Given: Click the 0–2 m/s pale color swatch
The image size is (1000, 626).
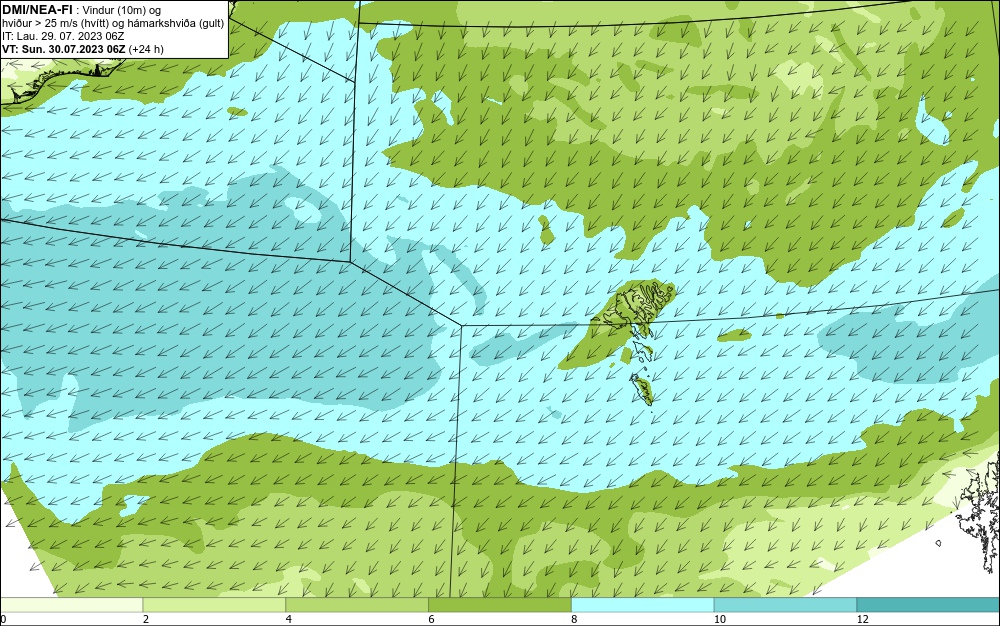Looking at the screenshot, I should pyautogui.click(x=71, y=605).
